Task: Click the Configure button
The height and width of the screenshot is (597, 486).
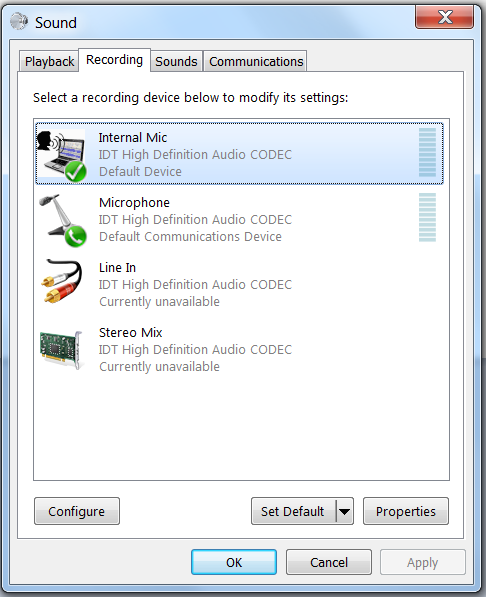Action: coord(77,511)
